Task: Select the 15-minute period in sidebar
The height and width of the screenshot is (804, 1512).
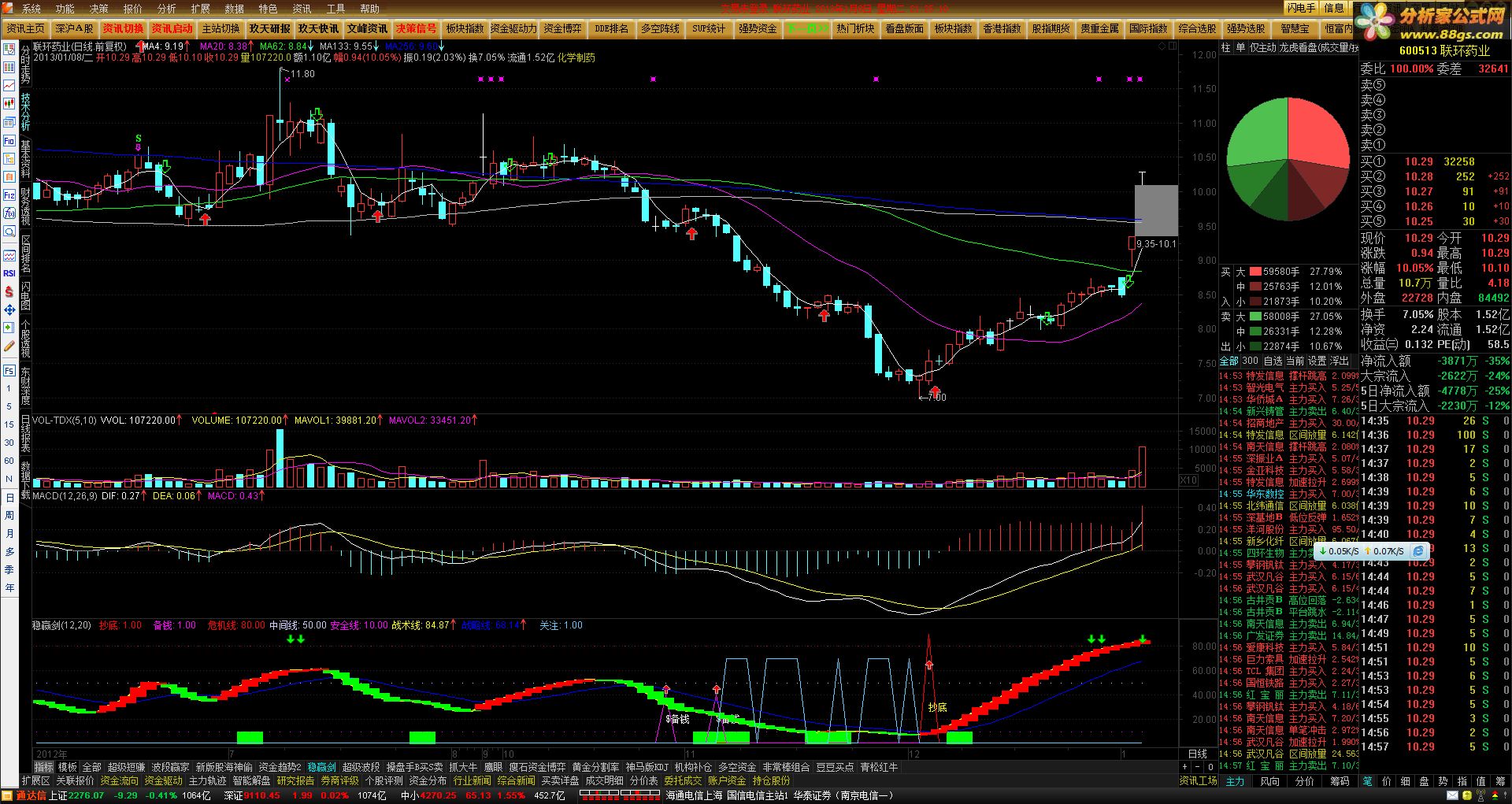Action: 9,424
